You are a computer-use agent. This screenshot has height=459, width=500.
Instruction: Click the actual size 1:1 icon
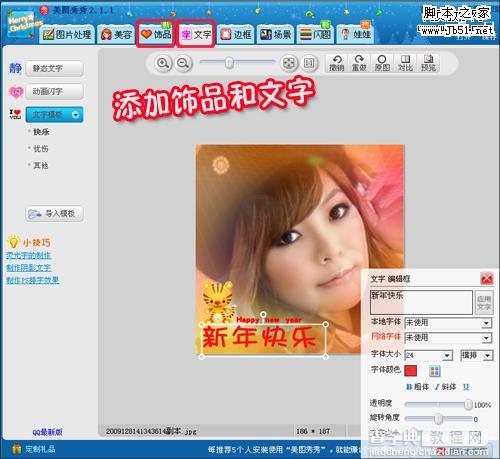(x=309, y=63)
